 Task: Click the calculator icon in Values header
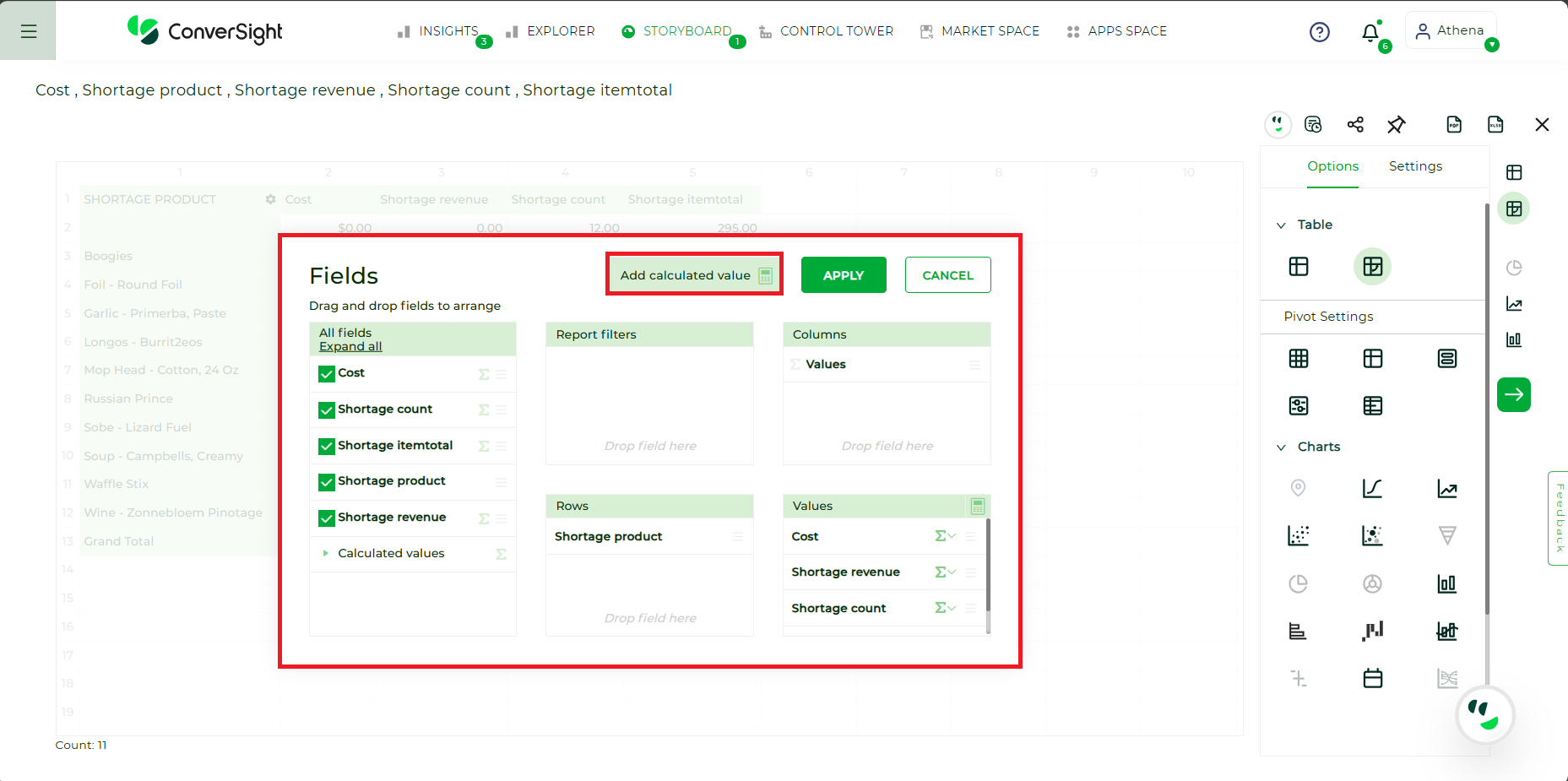point(978,506)
